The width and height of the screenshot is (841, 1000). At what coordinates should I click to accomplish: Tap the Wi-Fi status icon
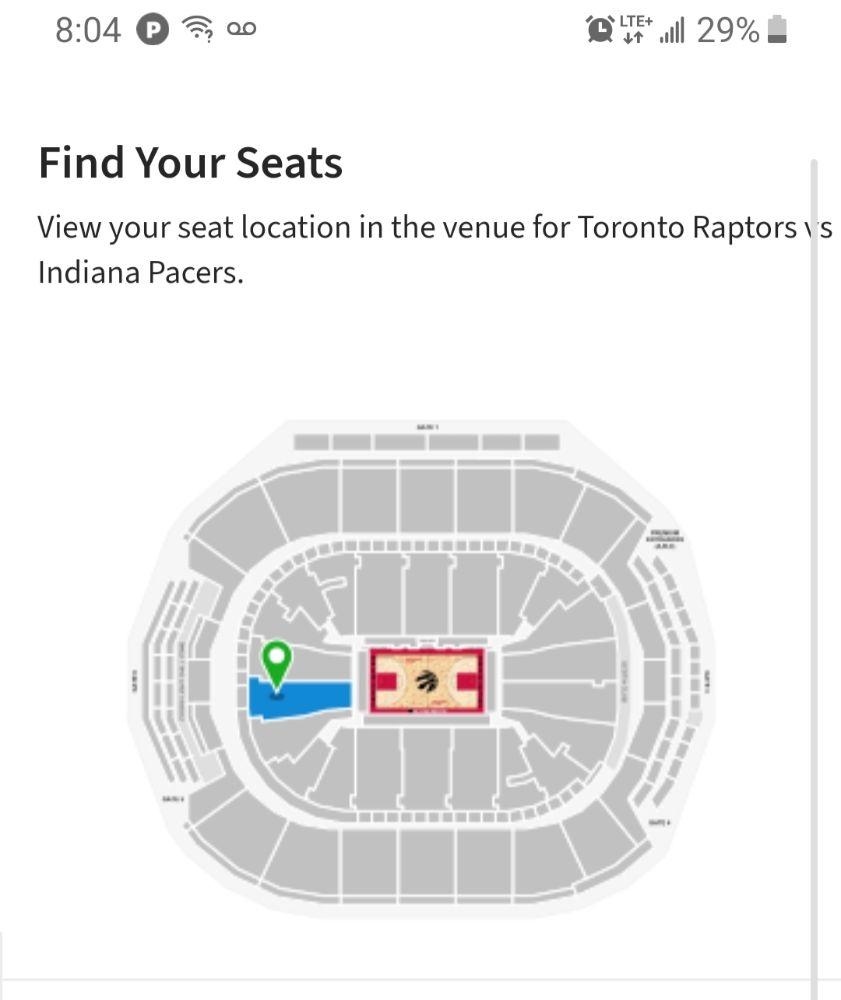[198, 30]
